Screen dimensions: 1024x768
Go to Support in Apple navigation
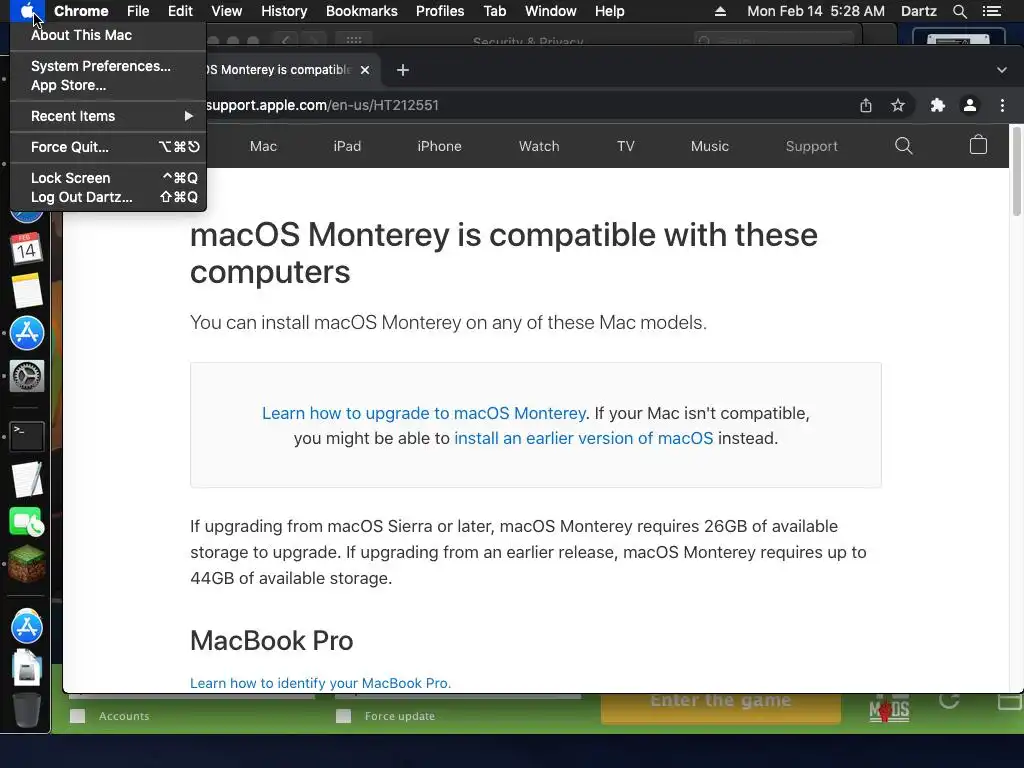point(812,146)
